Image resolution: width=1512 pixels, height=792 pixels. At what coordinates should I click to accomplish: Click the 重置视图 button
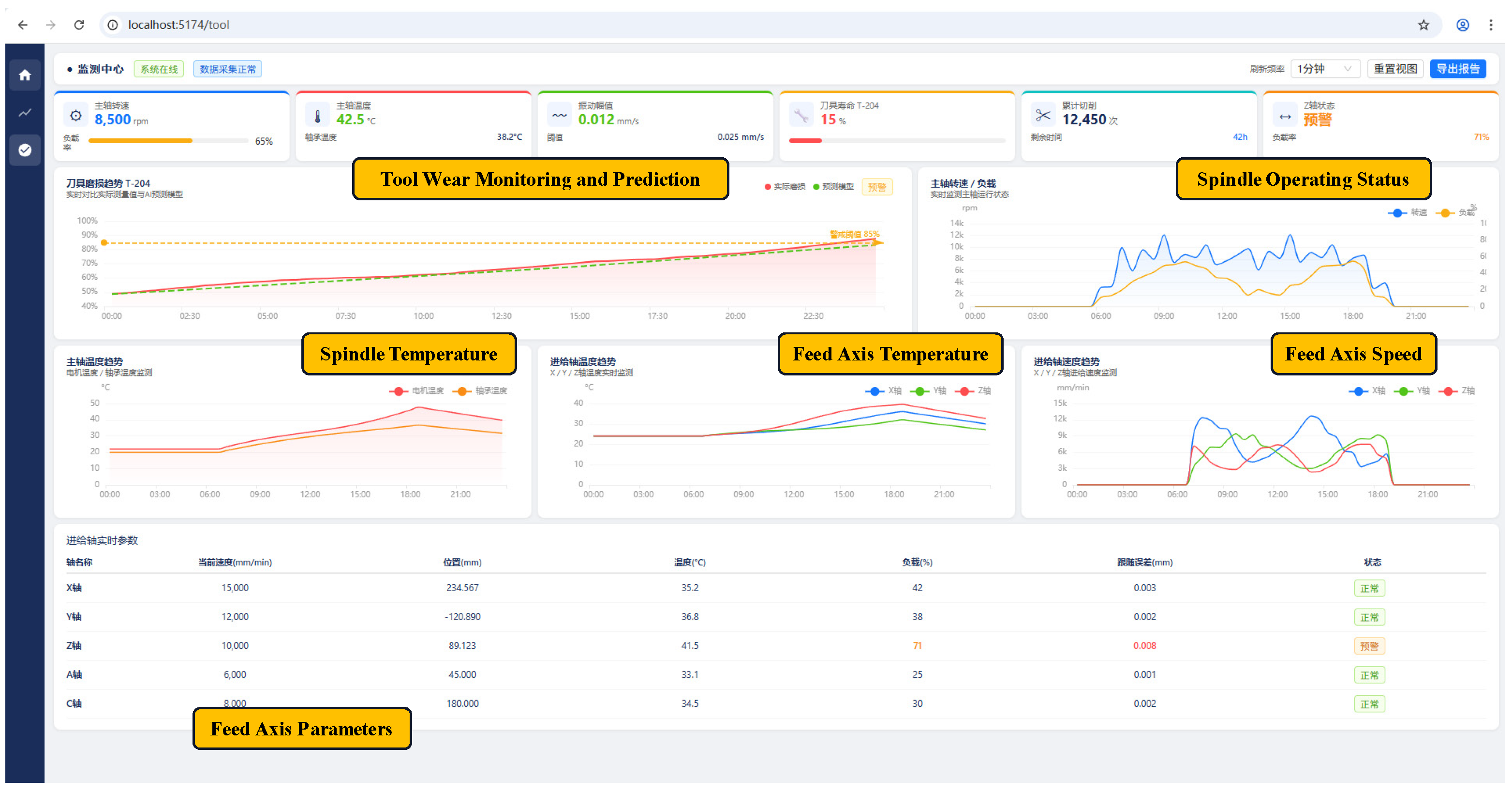tap(1395, 69)
